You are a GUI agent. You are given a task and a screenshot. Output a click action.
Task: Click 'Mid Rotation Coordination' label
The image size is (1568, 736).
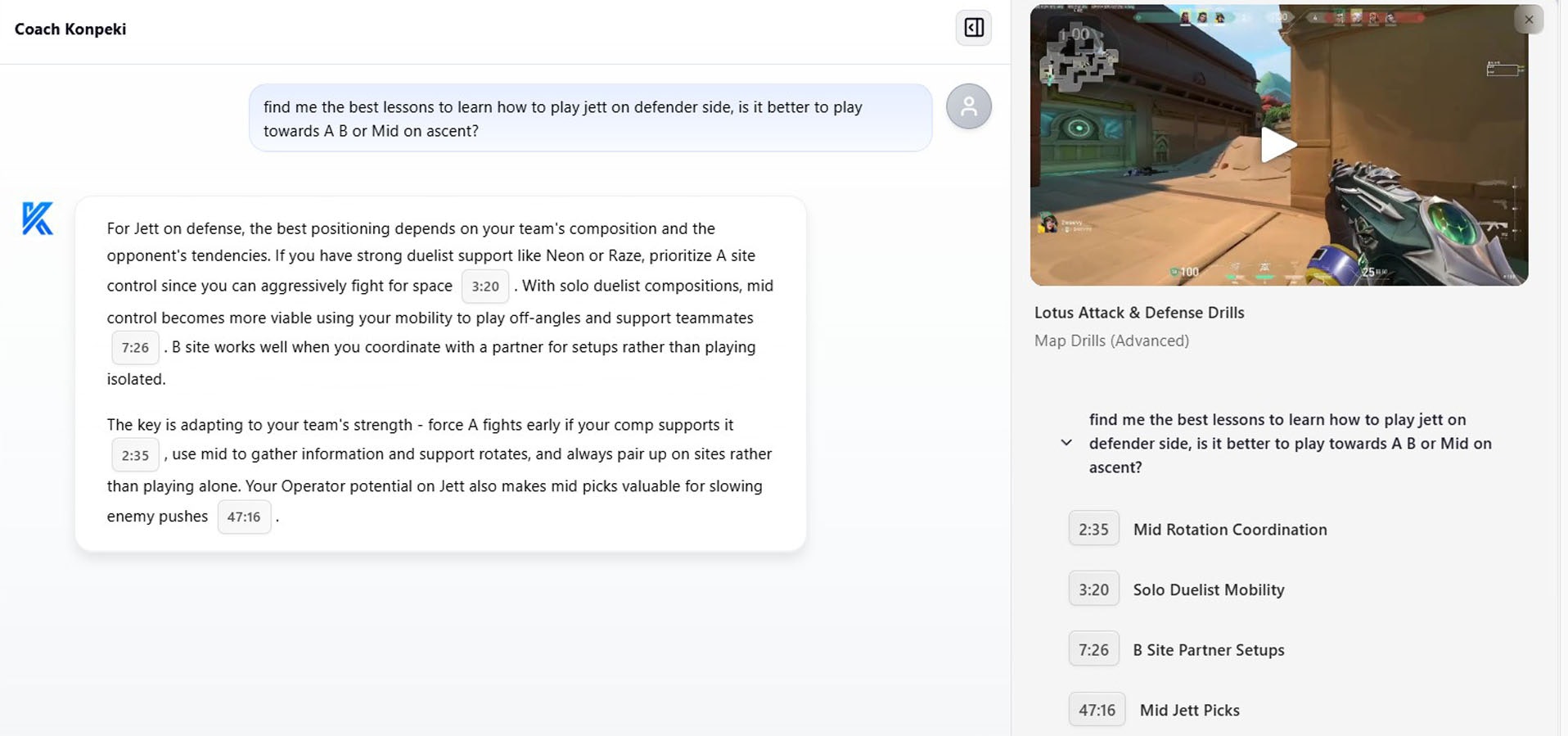click(x=1230, y=530)
